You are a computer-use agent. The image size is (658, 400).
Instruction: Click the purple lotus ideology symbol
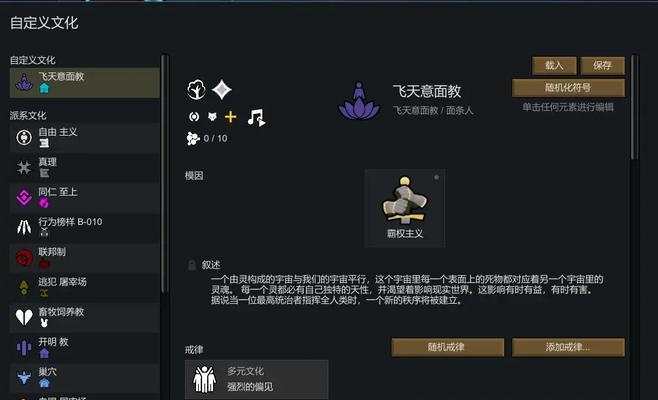point(359,101)
